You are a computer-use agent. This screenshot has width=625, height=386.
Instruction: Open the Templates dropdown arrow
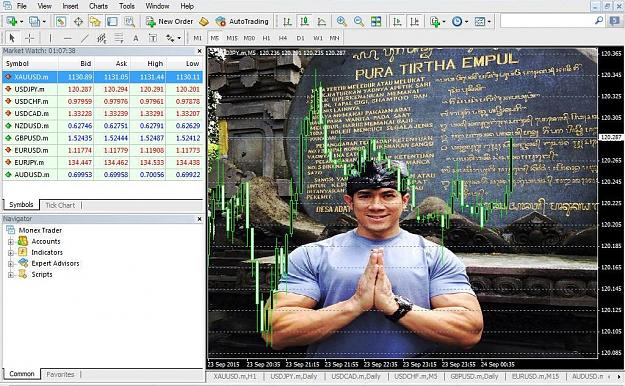[489, 22]
